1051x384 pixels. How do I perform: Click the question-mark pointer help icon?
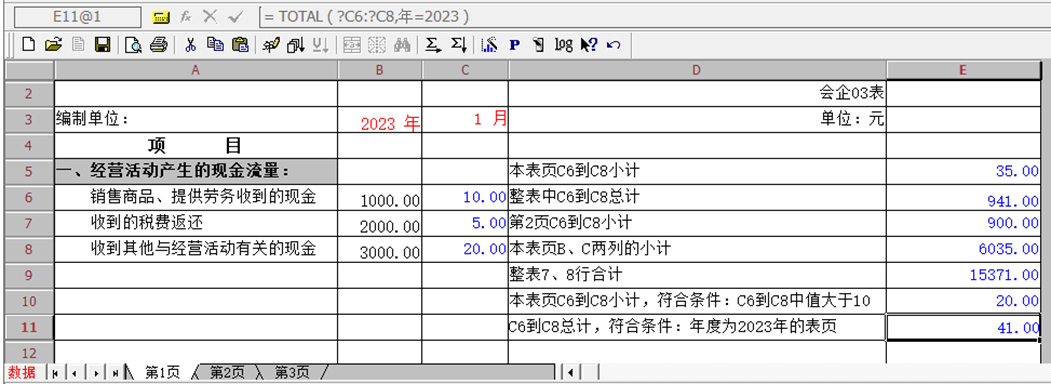coord(589,45)
